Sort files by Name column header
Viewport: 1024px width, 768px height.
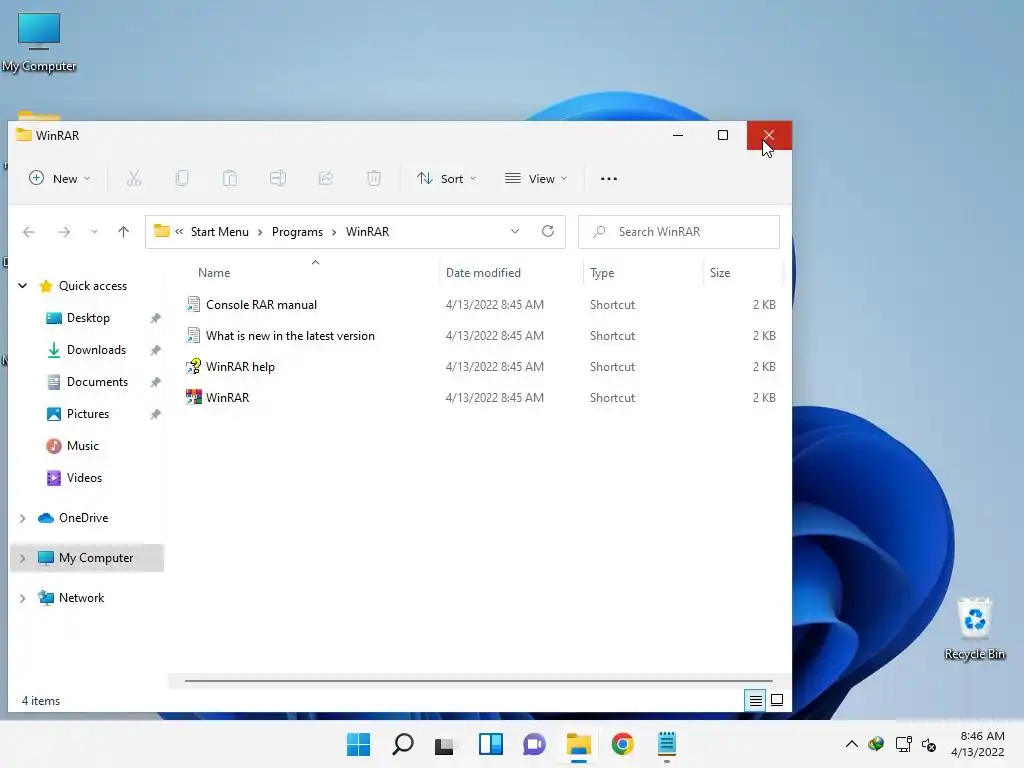[x=214, y=273]
